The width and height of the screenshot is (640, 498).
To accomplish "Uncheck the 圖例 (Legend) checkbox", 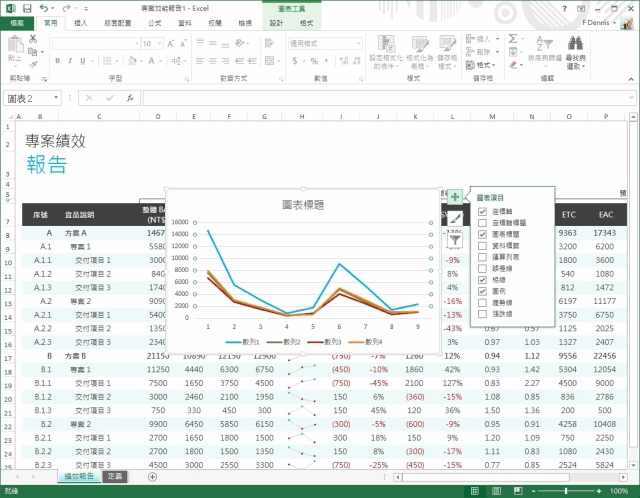I will [x=482, y=291].
